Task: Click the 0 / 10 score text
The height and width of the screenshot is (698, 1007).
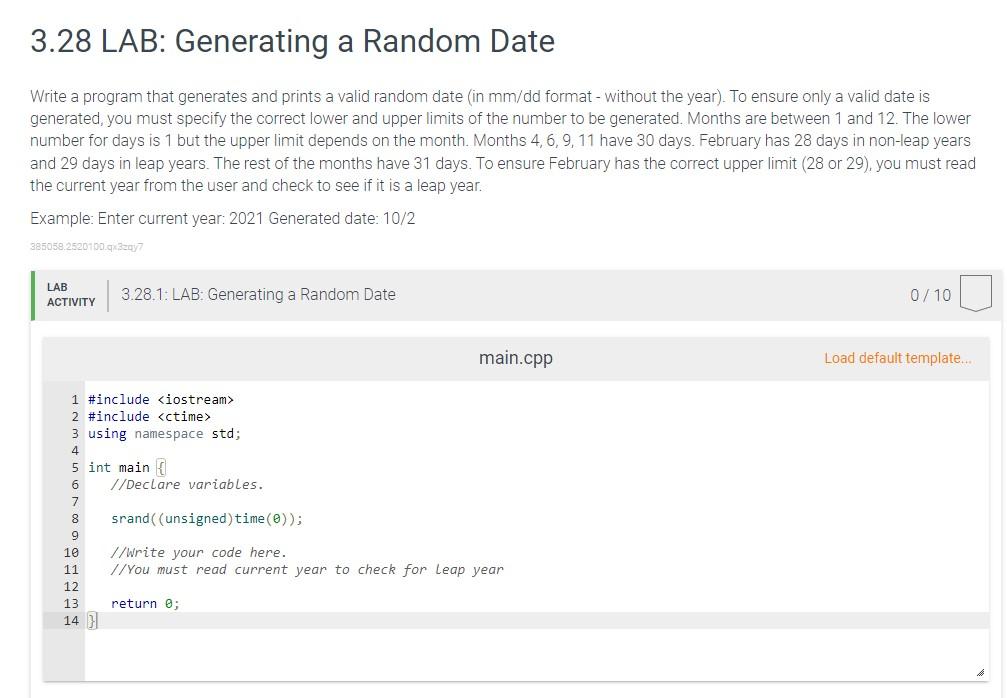Action: 930,295
